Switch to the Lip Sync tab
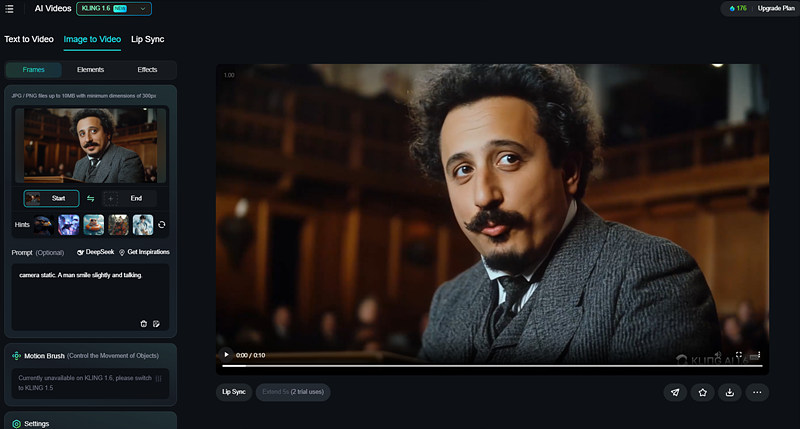The image size is (800, 429). pyautogui.click(x=147, y=39)
